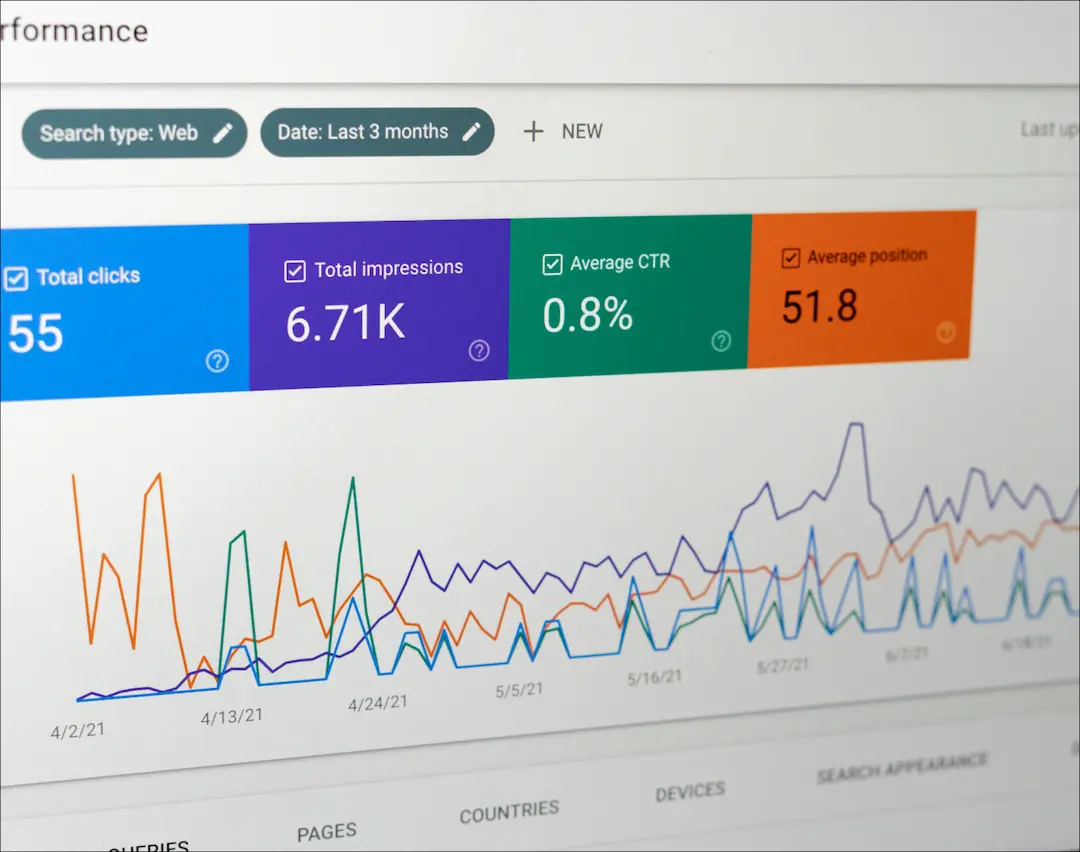The width and height of the screenshot is (1080, 852).
Task: Open the COUNTRIES tab
Action: (509, 812)
